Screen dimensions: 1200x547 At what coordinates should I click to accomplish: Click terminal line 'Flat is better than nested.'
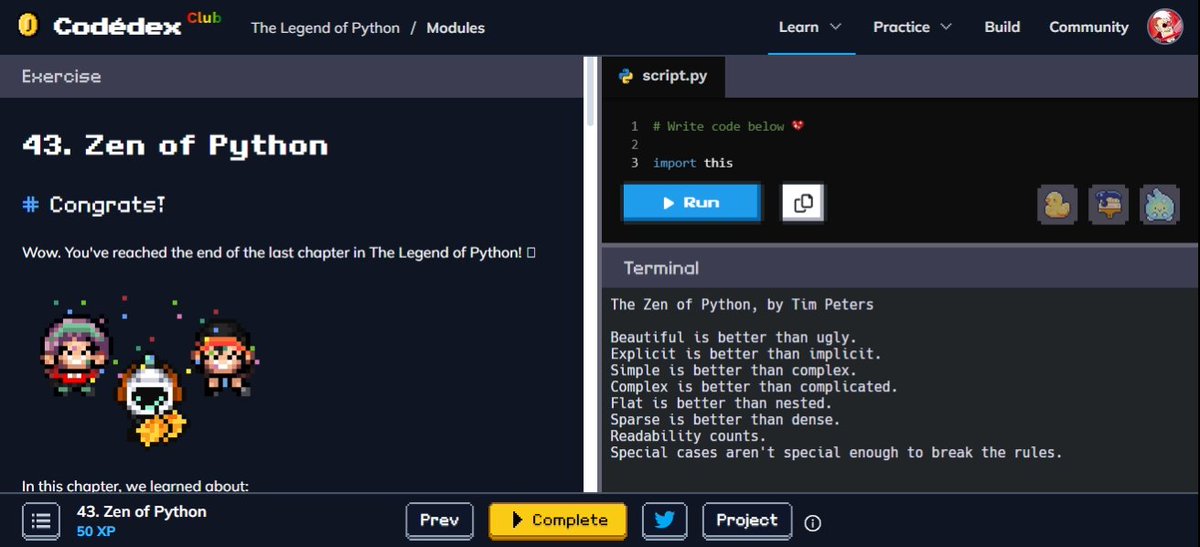[x=721, y=403]
